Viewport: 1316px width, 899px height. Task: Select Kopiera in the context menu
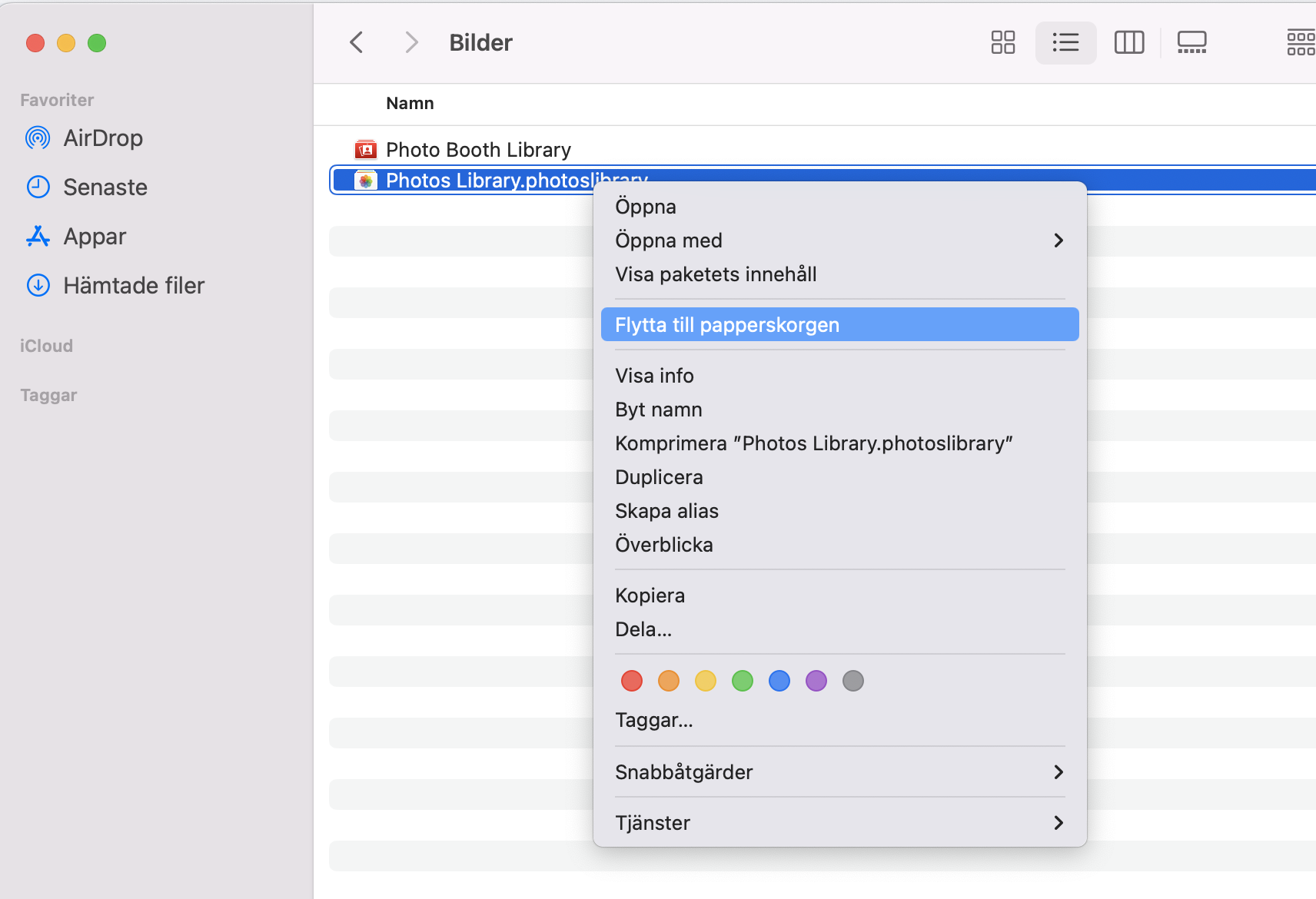pos(839,595)
